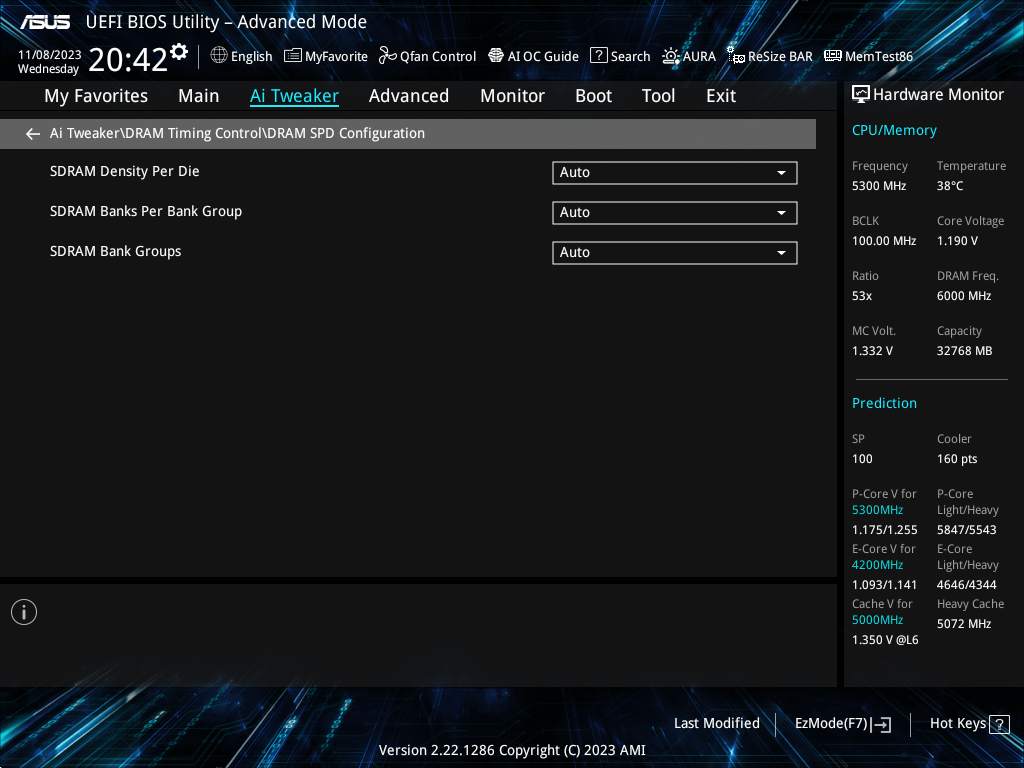Image resolution: width=1024 pixels, height=768 pixels.
Task: Click the 4646/4344 E-Core value
Action: 967,584
